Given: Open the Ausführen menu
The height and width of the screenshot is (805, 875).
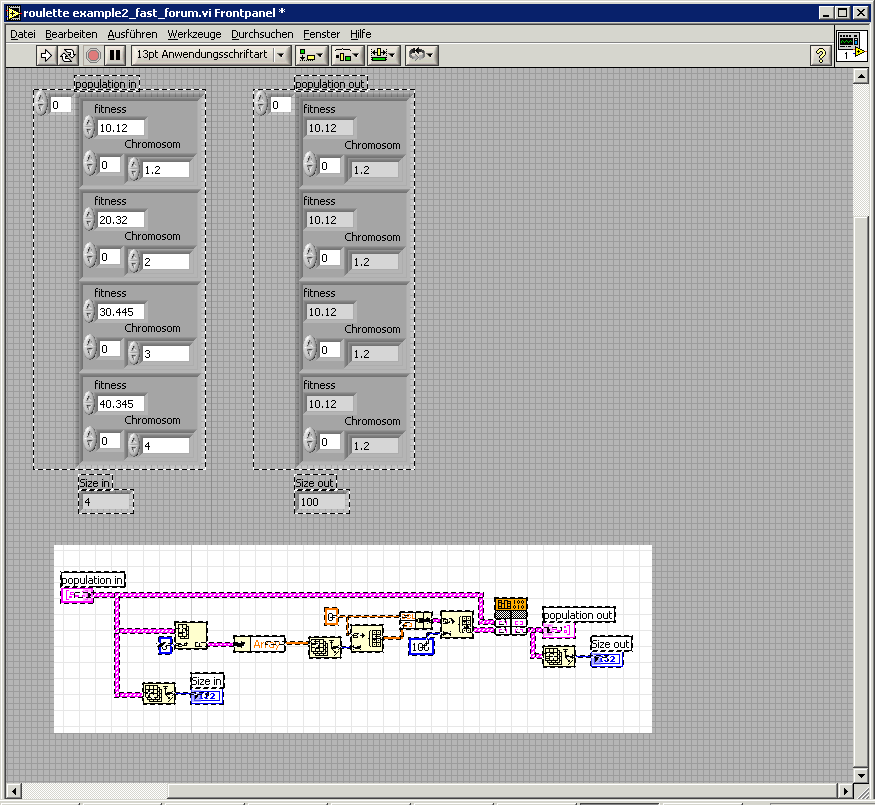Looking at the screenshot, I should [x=132, y=34].
